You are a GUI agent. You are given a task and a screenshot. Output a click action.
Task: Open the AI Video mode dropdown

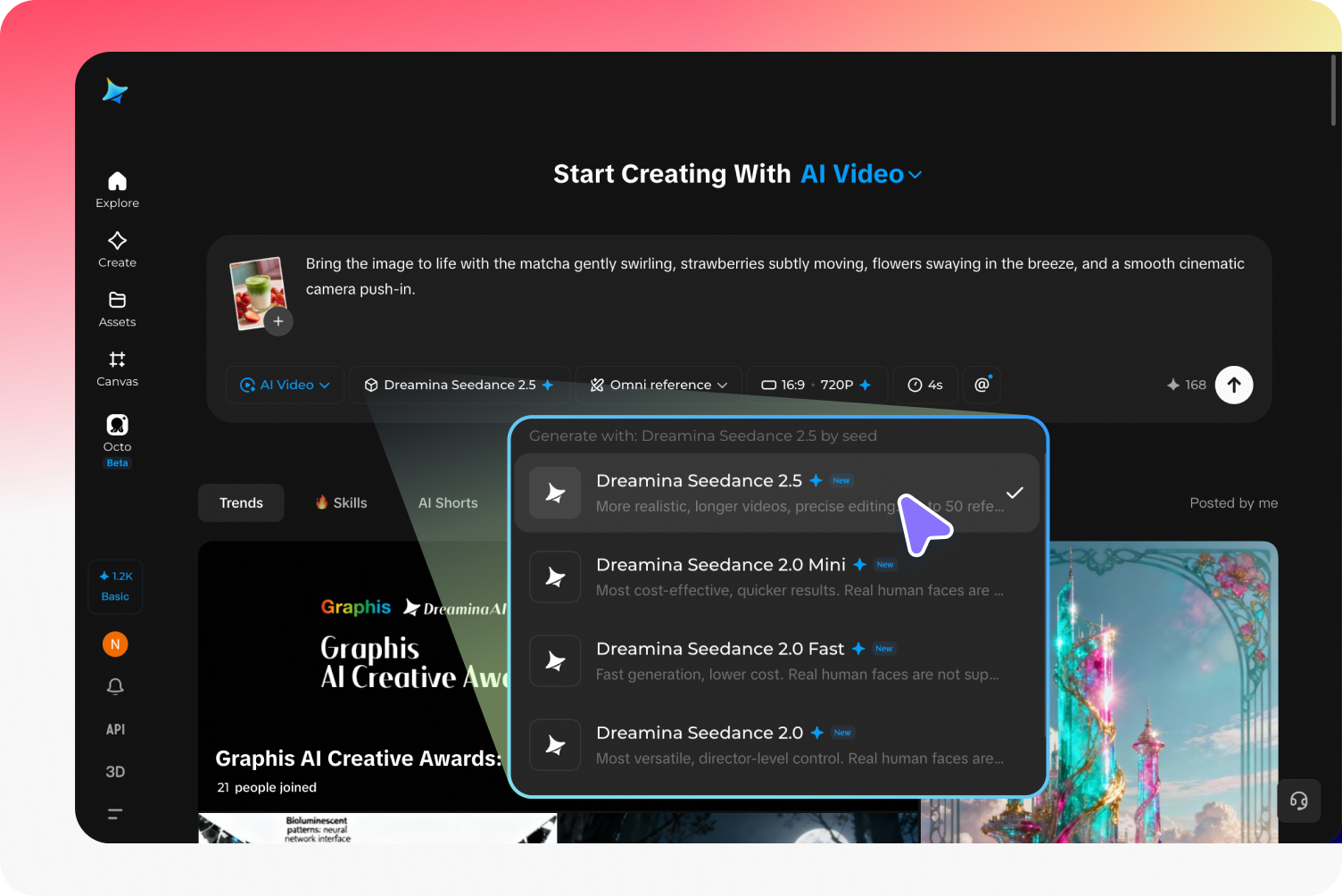285,385
